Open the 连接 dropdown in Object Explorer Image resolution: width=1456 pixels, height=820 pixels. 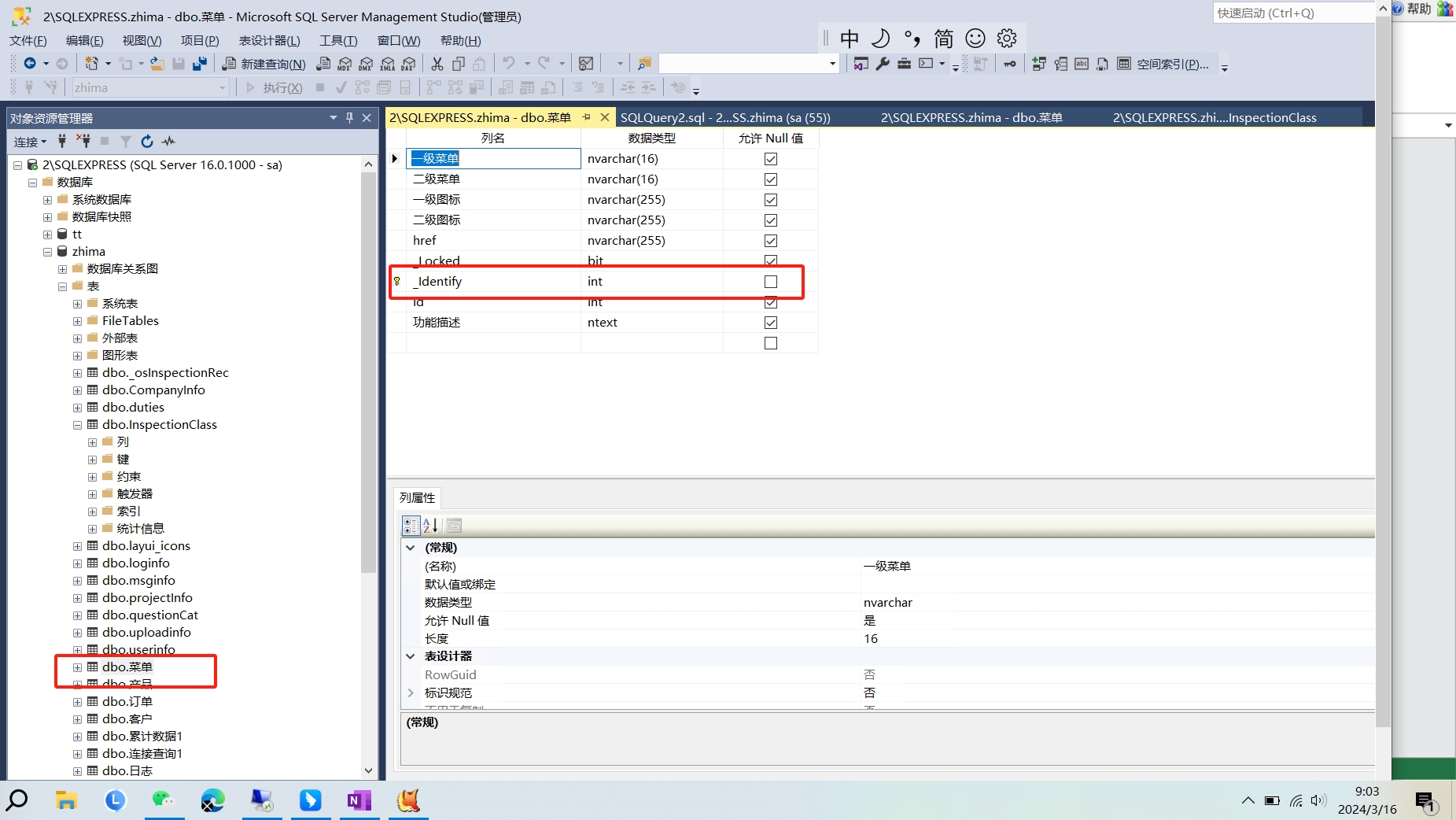[31, 142]
